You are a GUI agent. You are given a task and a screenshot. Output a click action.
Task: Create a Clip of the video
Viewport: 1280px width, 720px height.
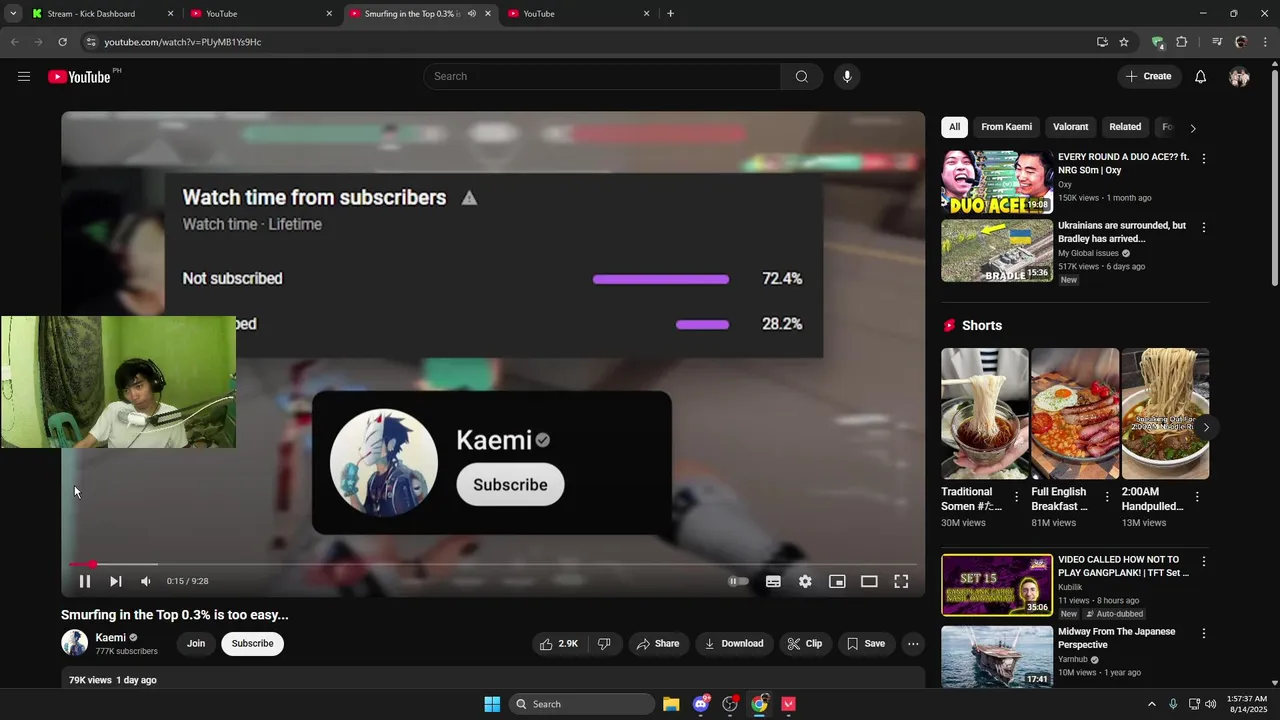pos(805,644)
